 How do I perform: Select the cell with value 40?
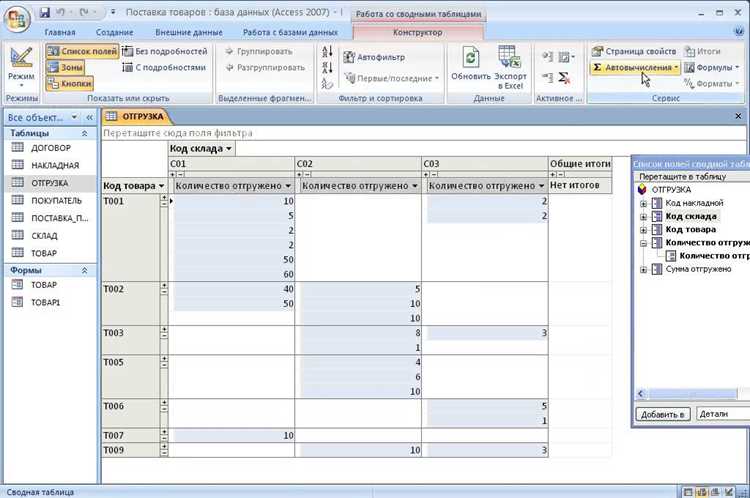[x=234, y=289]
